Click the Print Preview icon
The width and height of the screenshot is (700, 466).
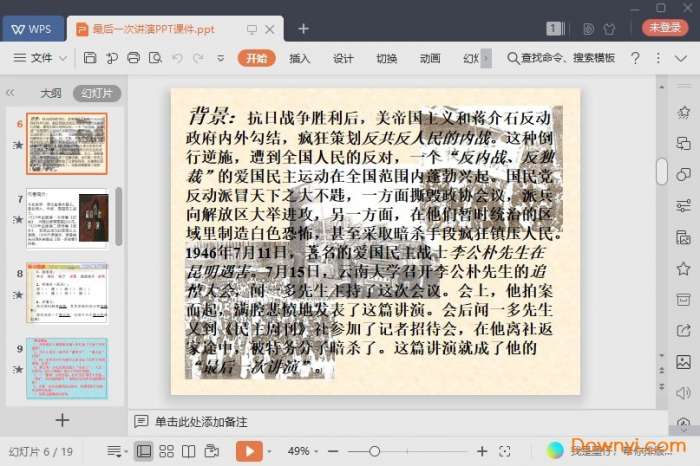pos(155,58)
